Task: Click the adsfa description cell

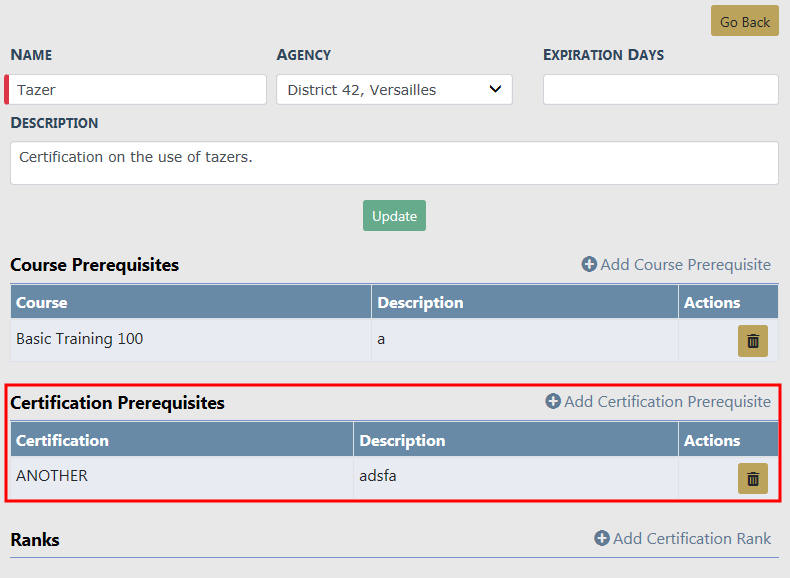Action: [378, 477]
